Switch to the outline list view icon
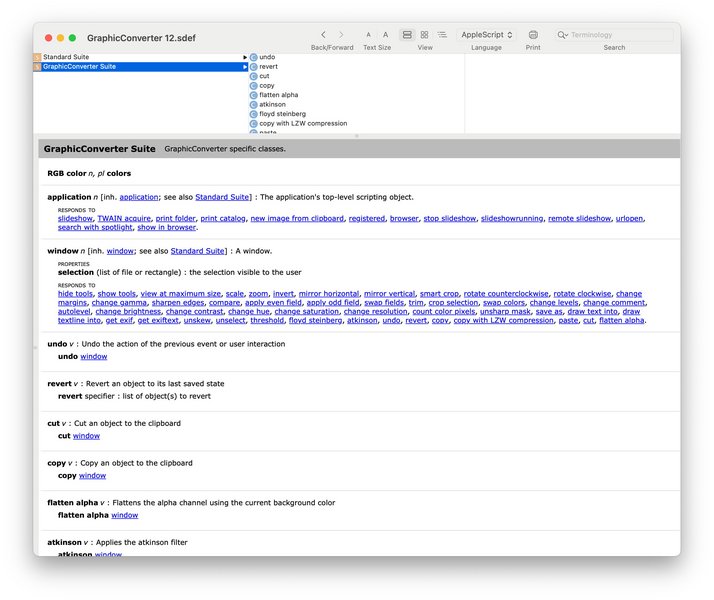This screenshot has height=600, width=714. click(442, 35)
